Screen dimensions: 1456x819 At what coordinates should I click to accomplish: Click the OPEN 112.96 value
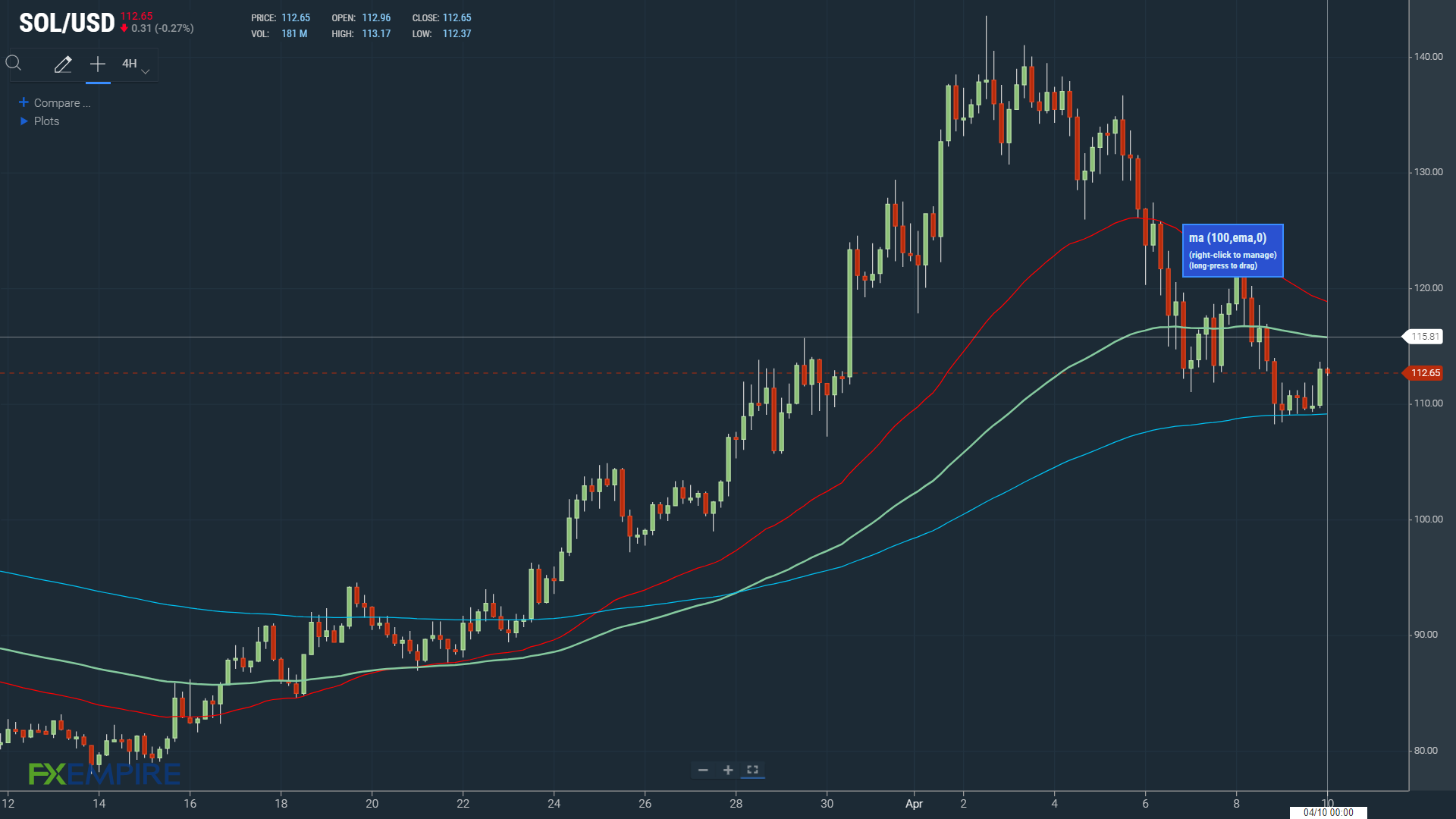376,18
